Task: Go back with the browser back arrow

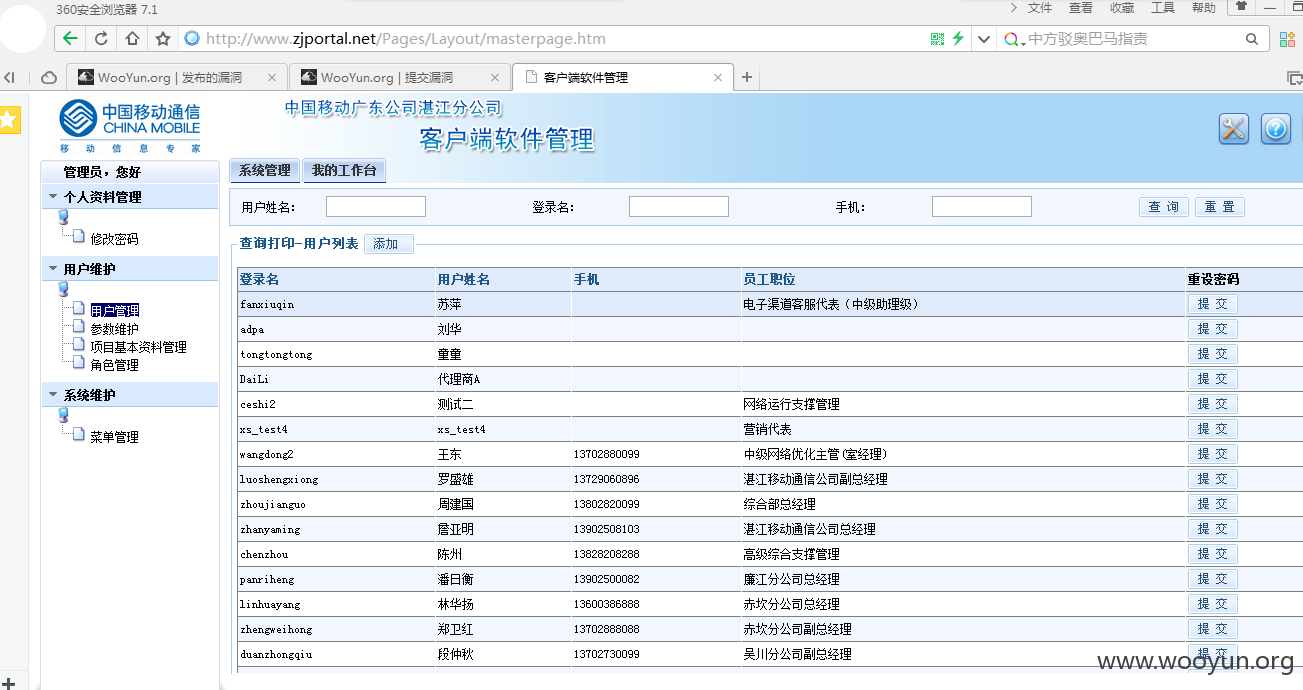Action: pos(69,39)
